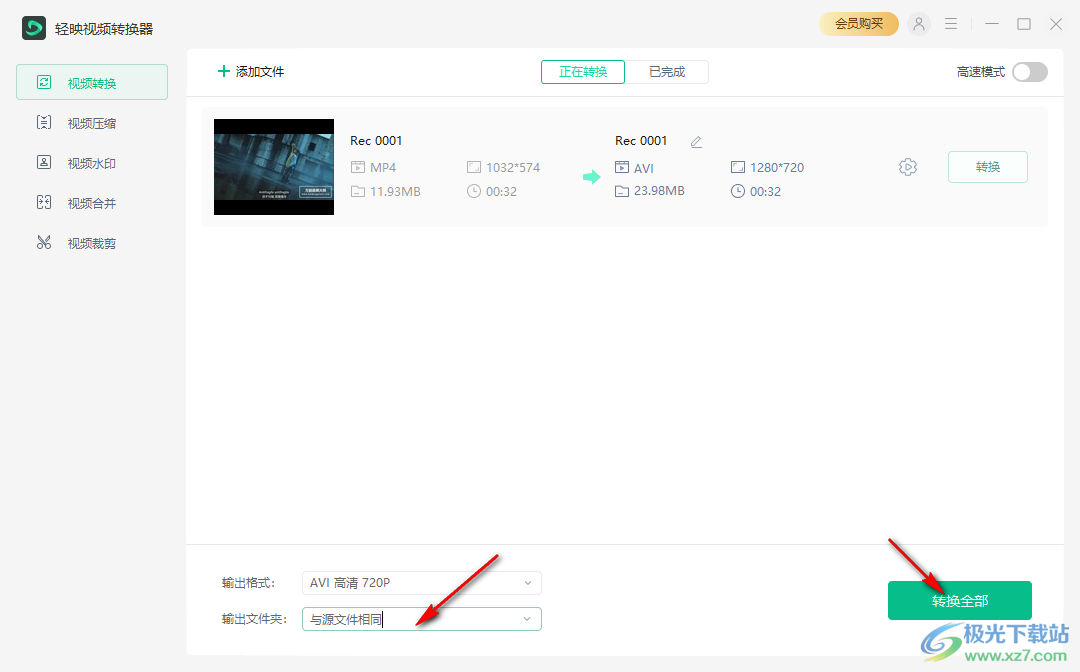This screenshot has height=672, width=1080.
Task: Click the app logo in title bar
Action: point(34,28)
